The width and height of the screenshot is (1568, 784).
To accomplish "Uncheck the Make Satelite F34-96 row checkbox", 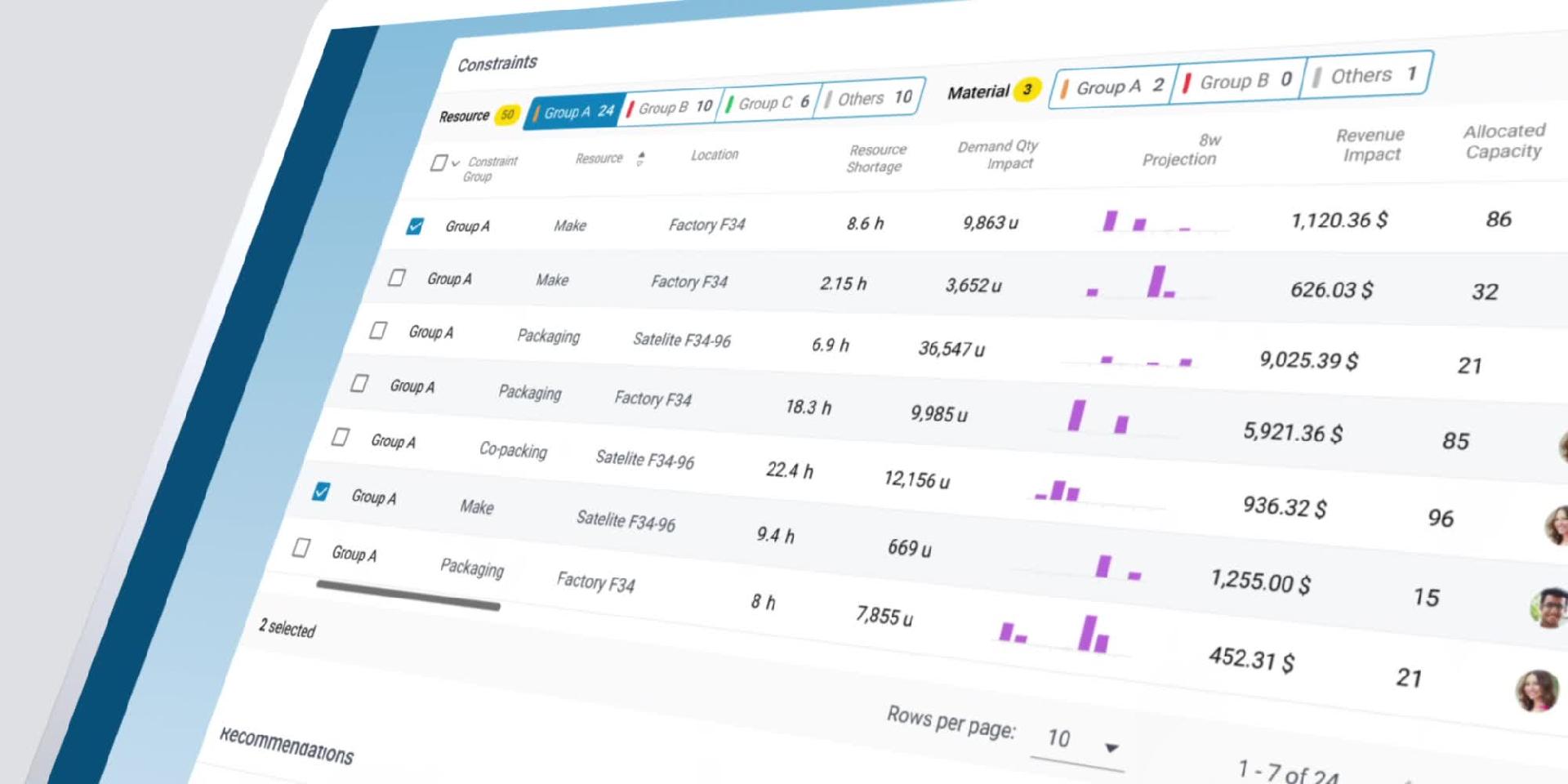I will point(321,492).
